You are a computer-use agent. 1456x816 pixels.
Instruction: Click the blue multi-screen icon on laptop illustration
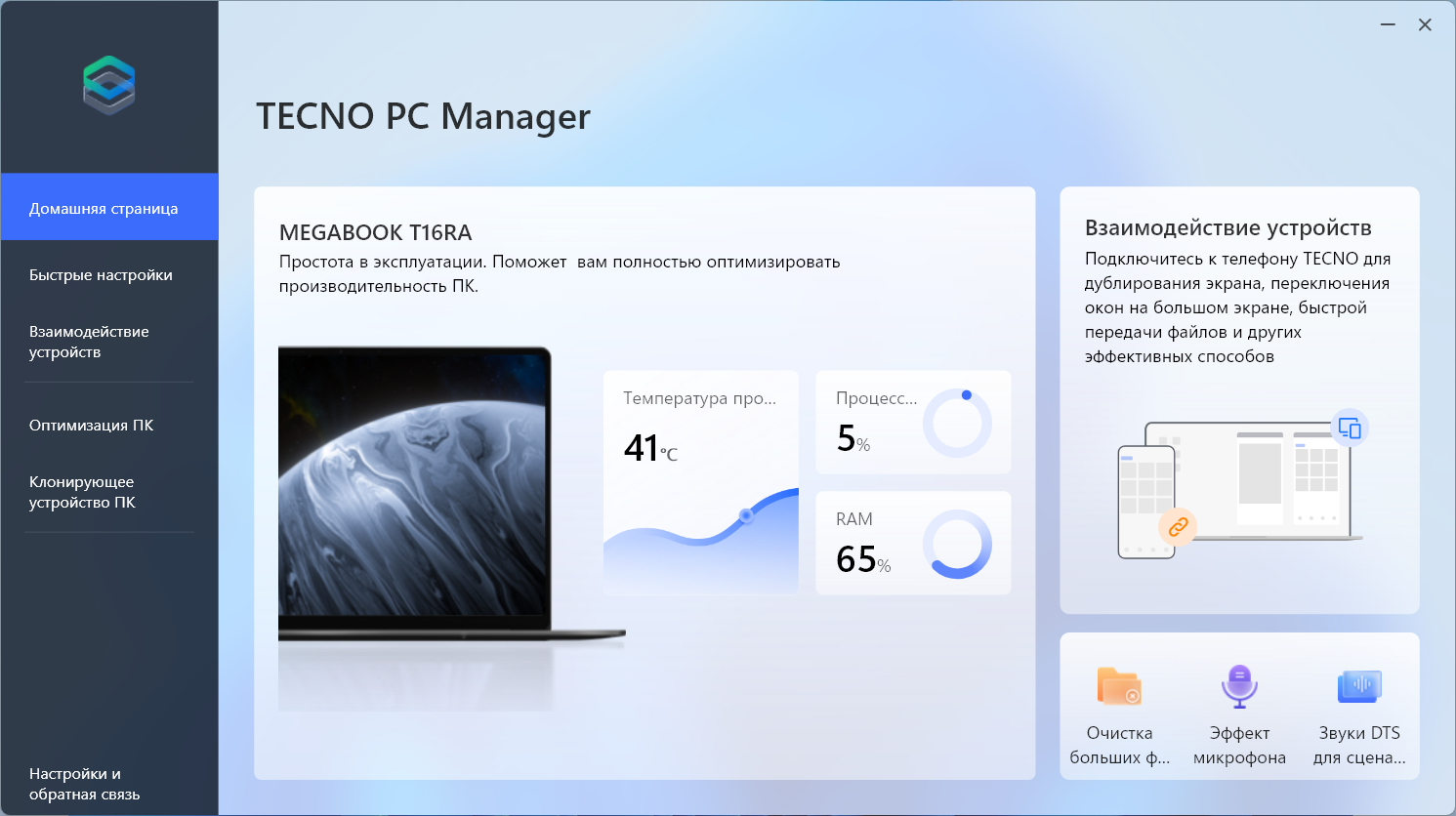click(1350, 428)
